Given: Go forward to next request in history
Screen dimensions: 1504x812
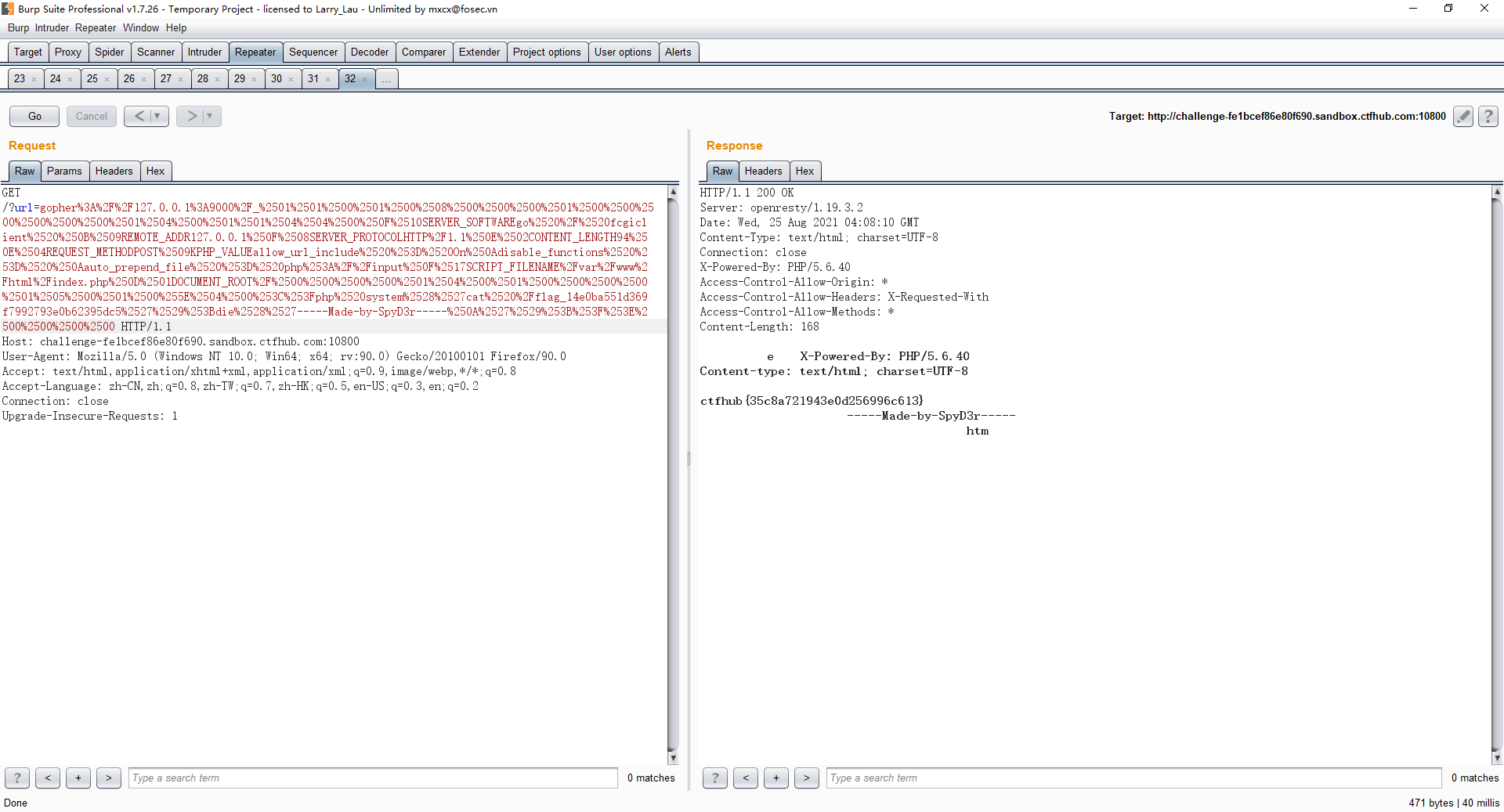Looking at the screenshot, I should pos(191,116).
